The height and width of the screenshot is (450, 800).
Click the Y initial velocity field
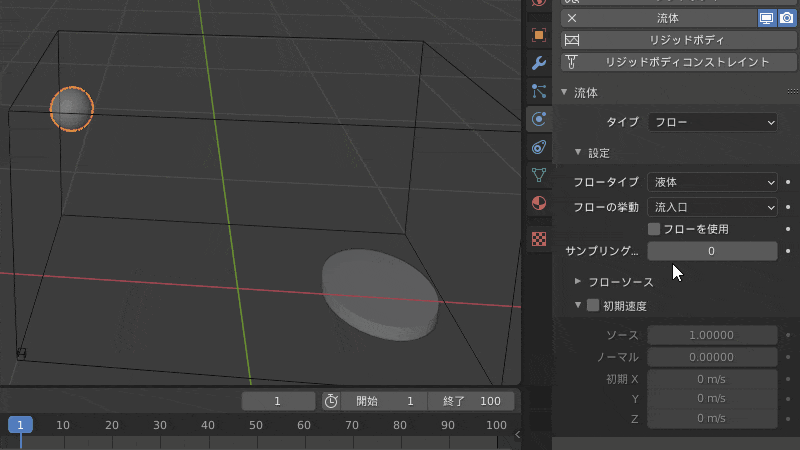(712, 398)
